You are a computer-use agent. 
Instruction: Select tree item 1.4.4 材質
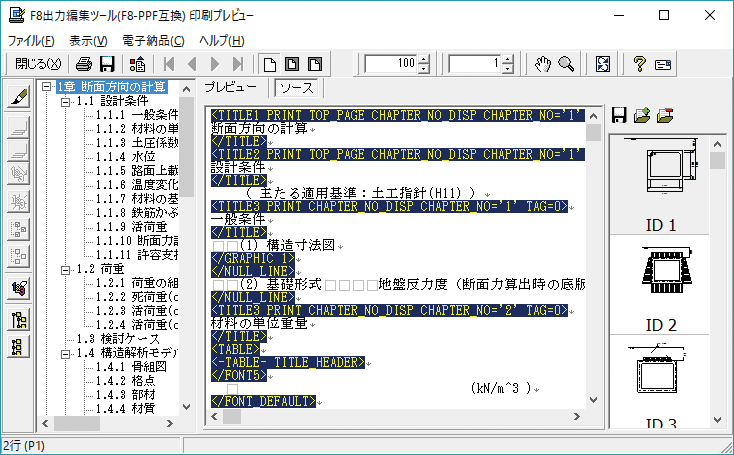click(x=125, y=409)
